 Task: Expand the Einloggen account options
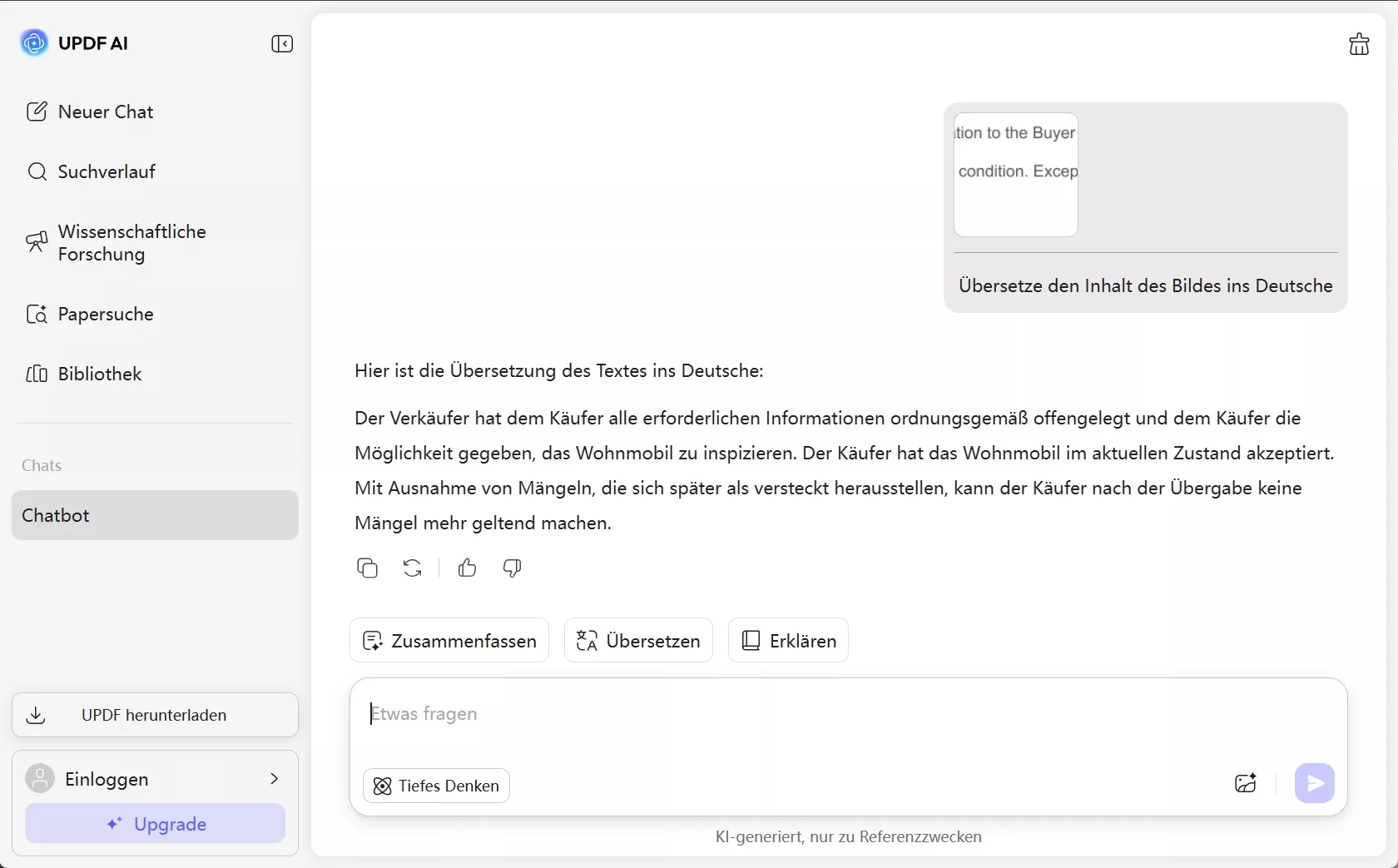tap(275, 780)
